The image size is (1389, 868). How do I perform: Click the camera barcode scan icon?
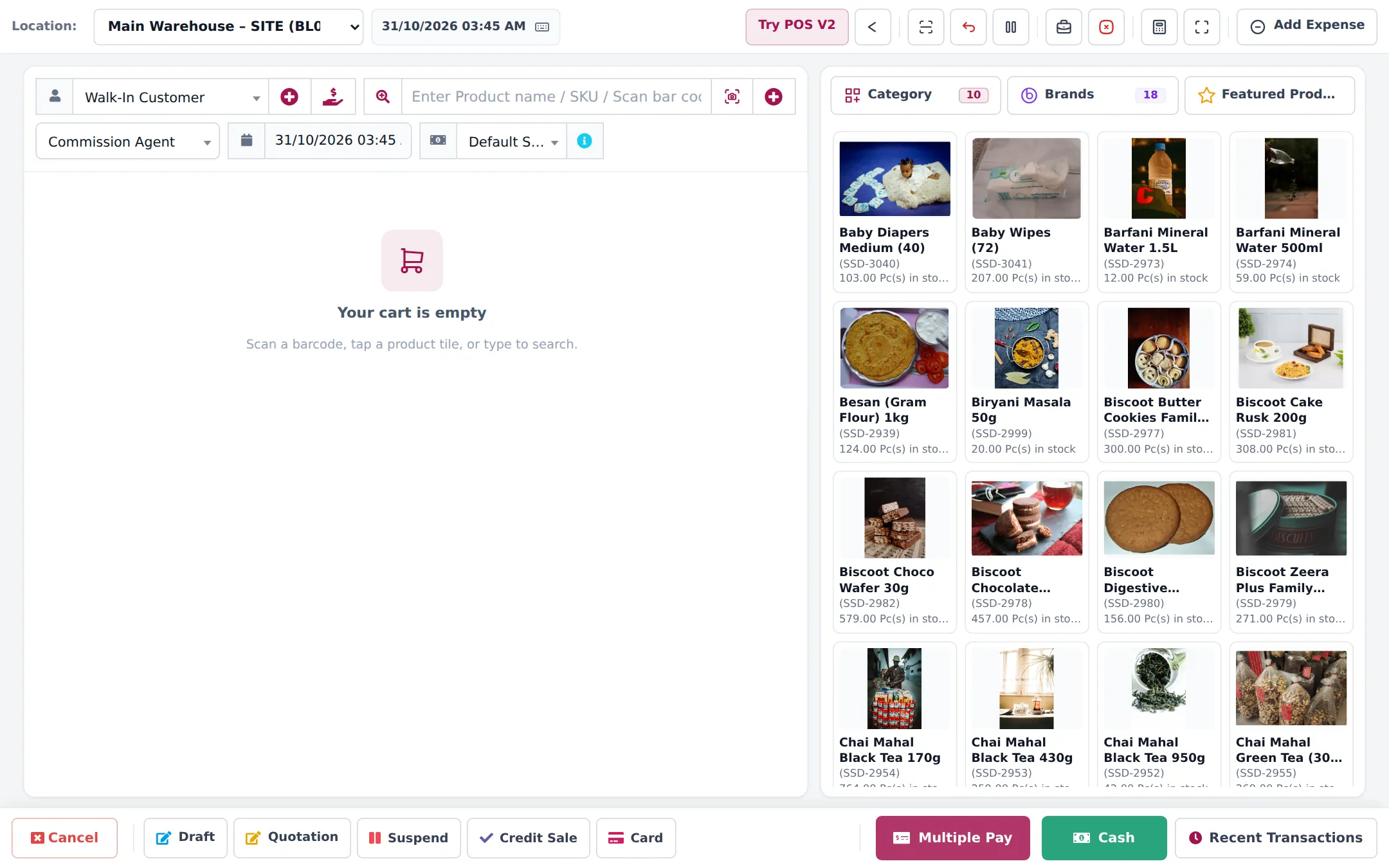coord(732,97)
